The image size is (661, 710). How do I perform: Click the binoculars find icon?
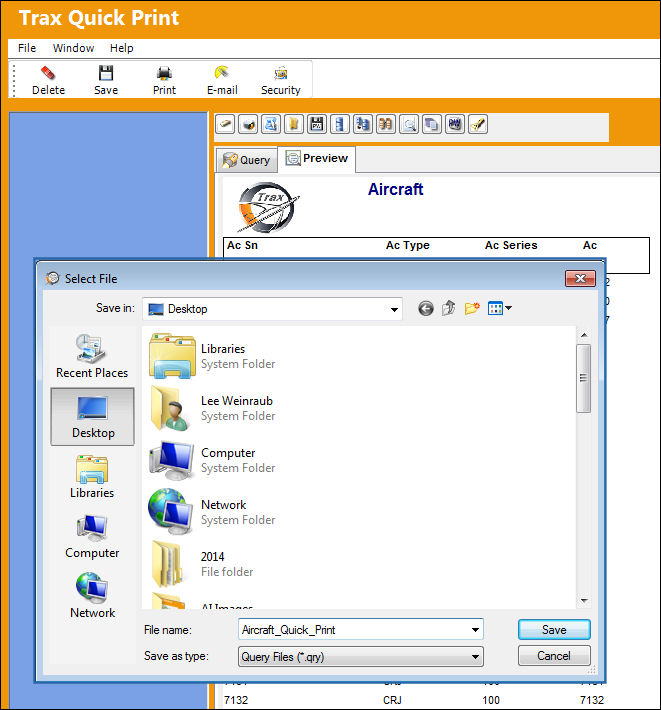386,124
